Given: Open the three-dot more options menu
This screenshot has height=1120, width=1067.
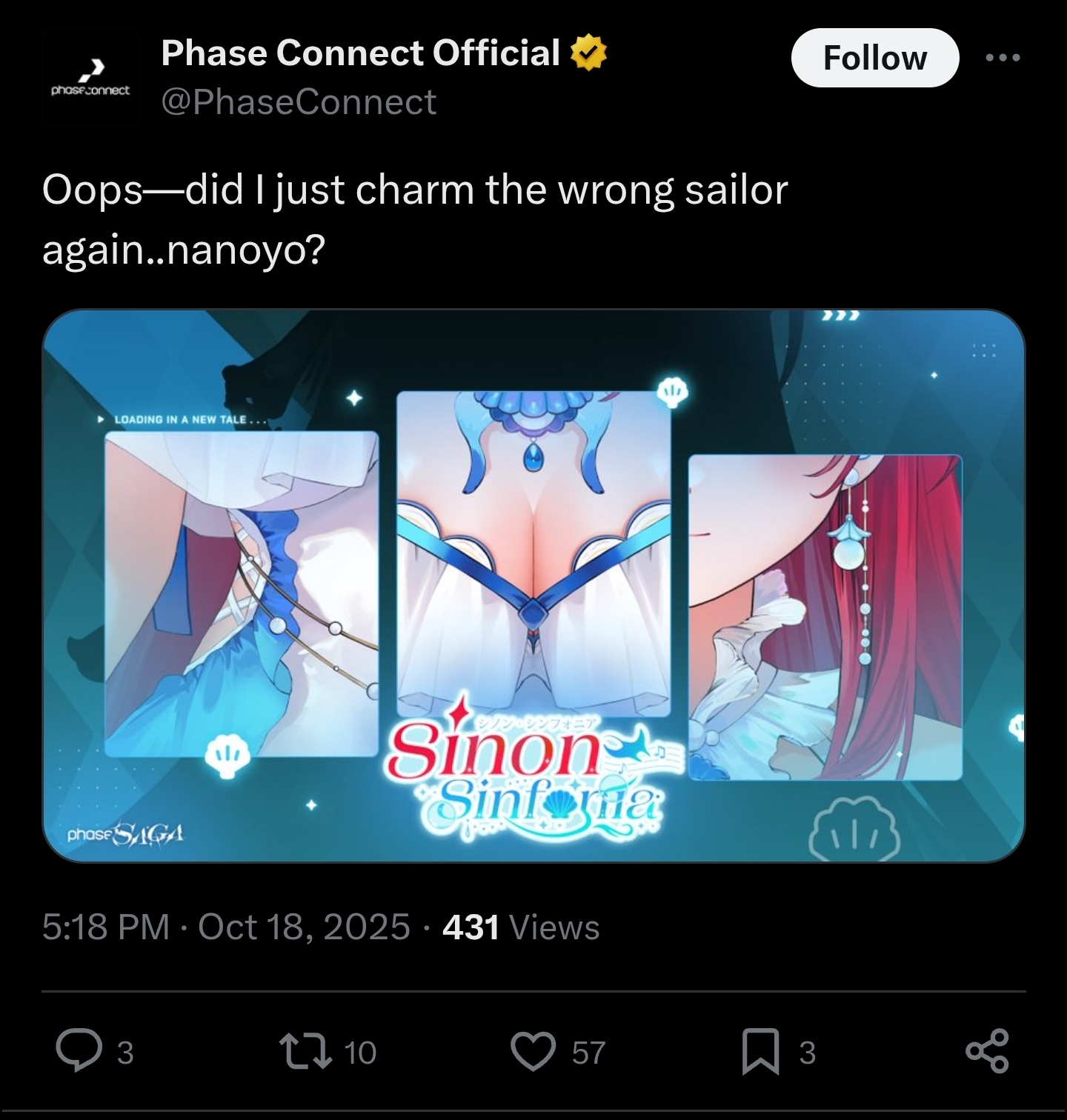Looking at the screenshot, I should click(x=1003, y=58).
